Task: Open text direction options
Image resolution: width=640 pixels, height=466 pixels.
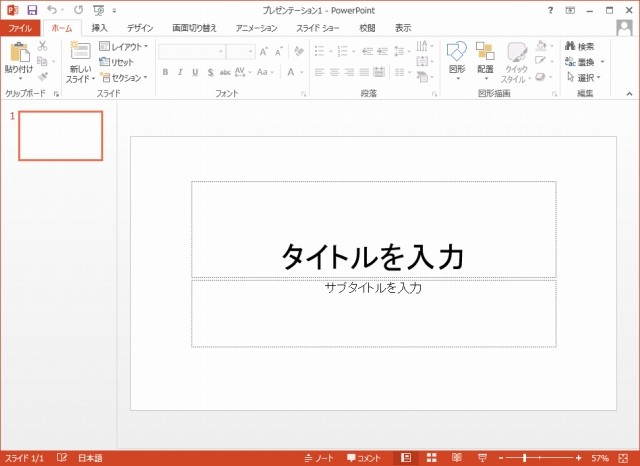Action: tap(424, 46)
